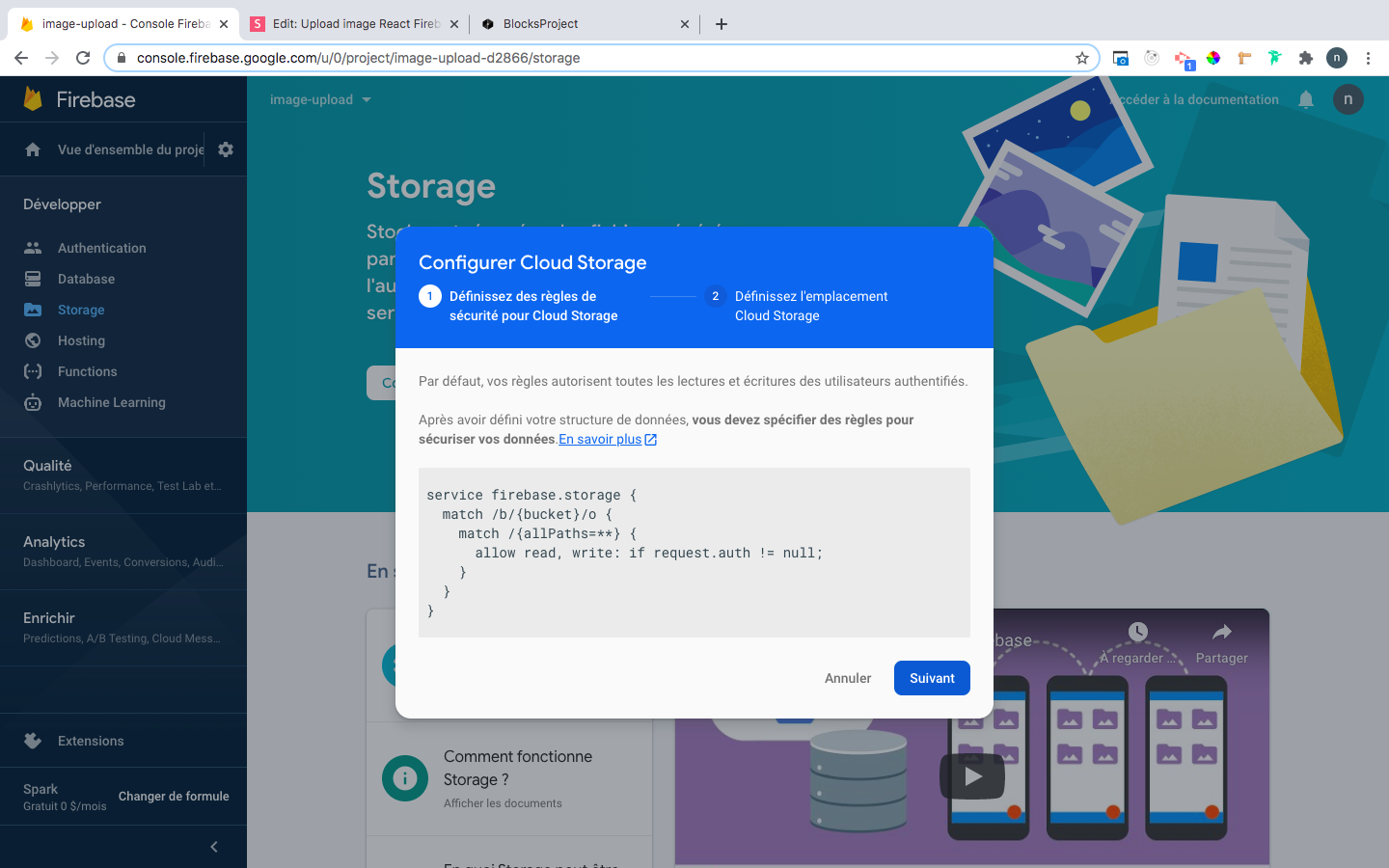
Task: Reload the page
Action: coord(83,58)
